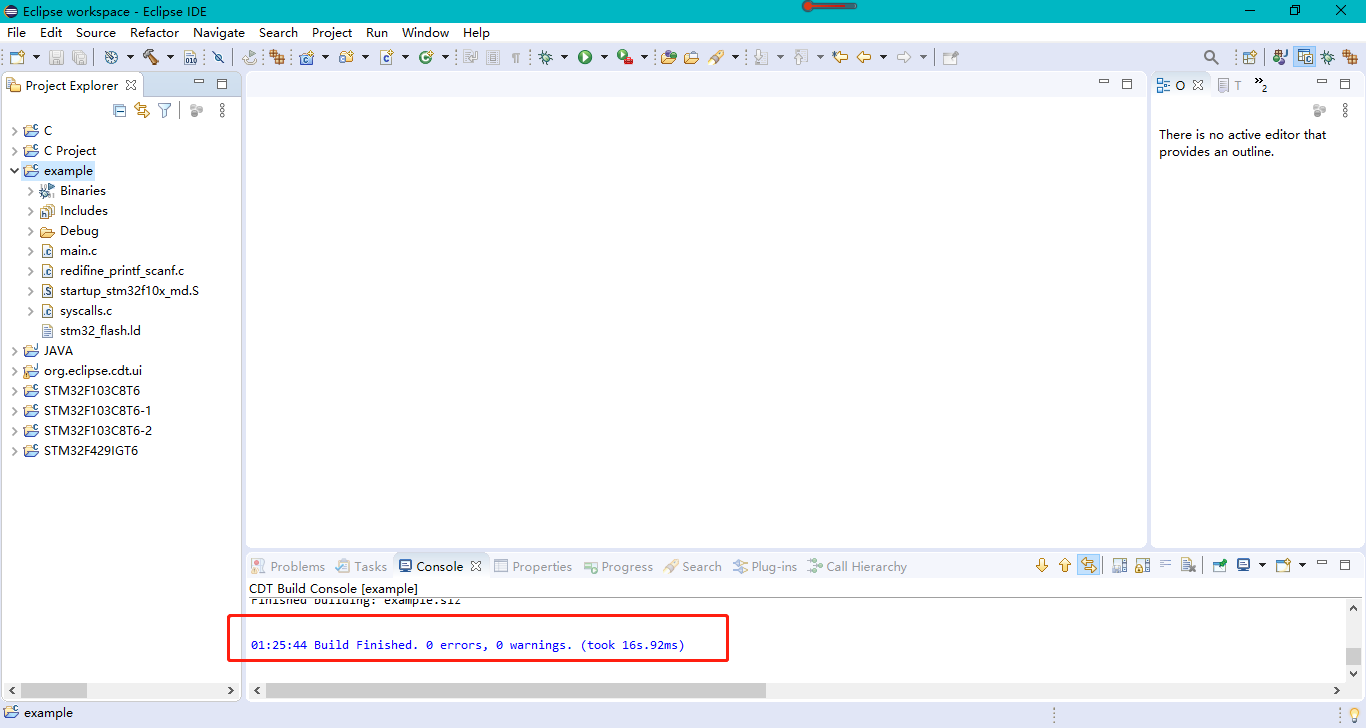The height and width of the screenshot is (728, 1366).
Task: Click the Filter funnel in Project Explorer
Action: (164, 110)
